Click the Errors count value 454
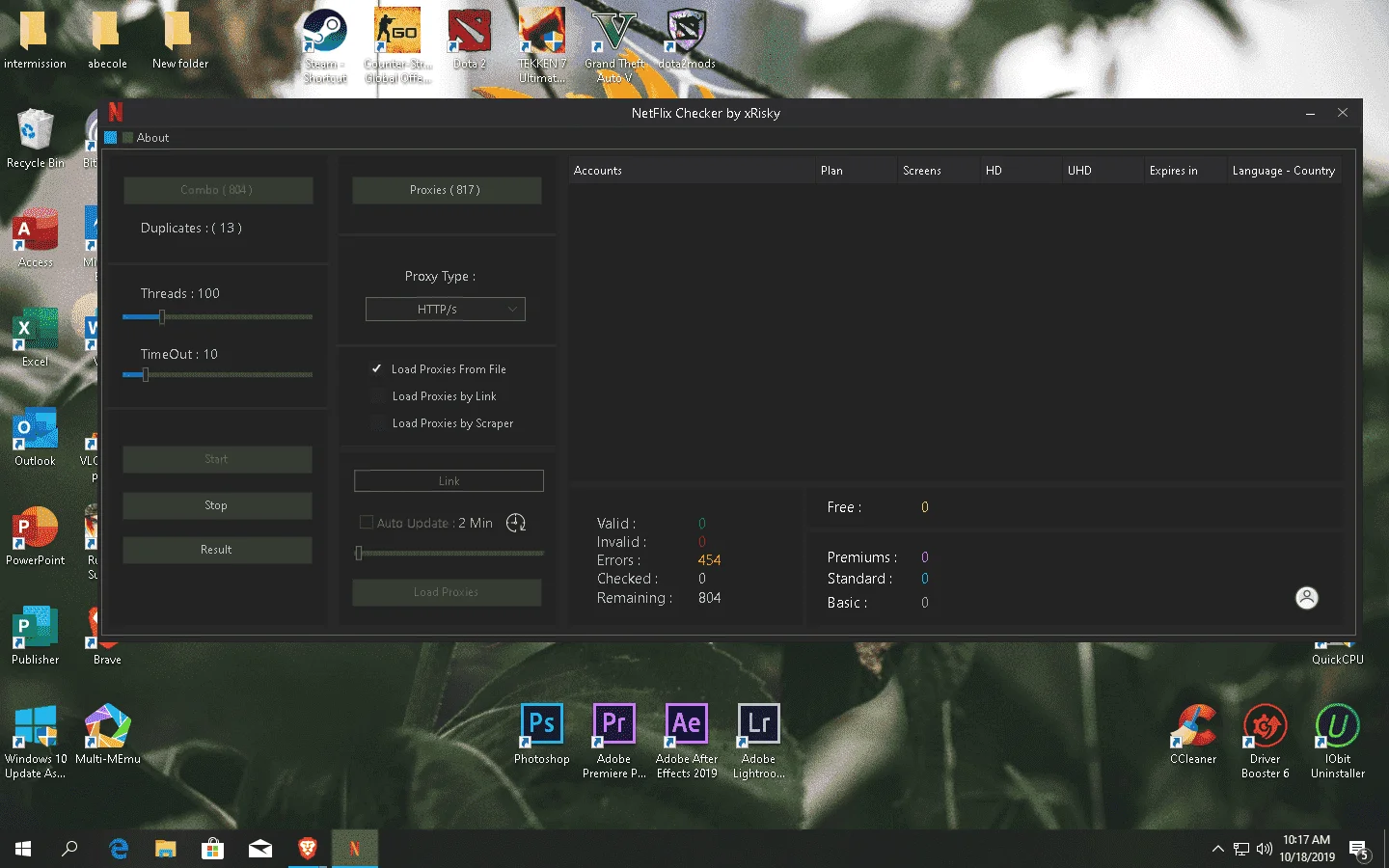 (x=709, y=560)
